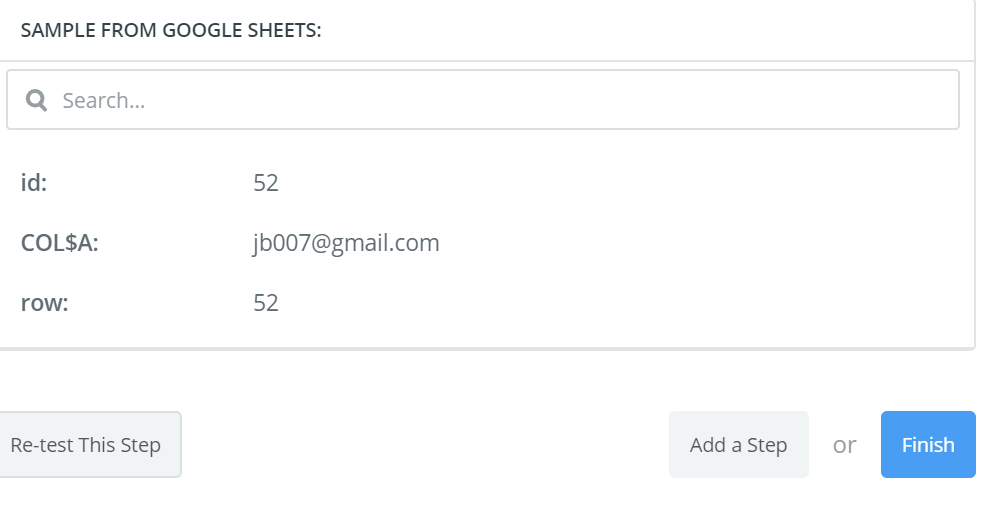Viewport: 993px width, 505px height.
Task: Focus the Search... input field
Action: (x=483, y=99)
